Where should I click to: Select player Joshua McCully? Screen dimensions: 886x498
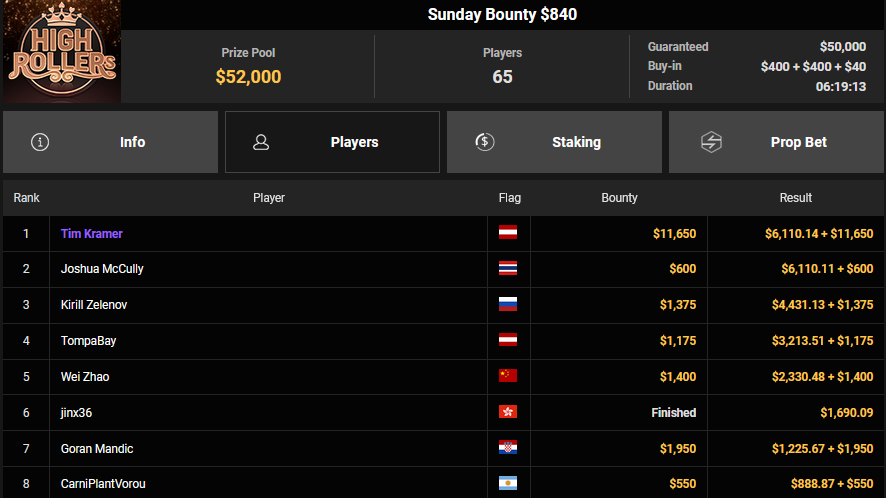(102, 269)
